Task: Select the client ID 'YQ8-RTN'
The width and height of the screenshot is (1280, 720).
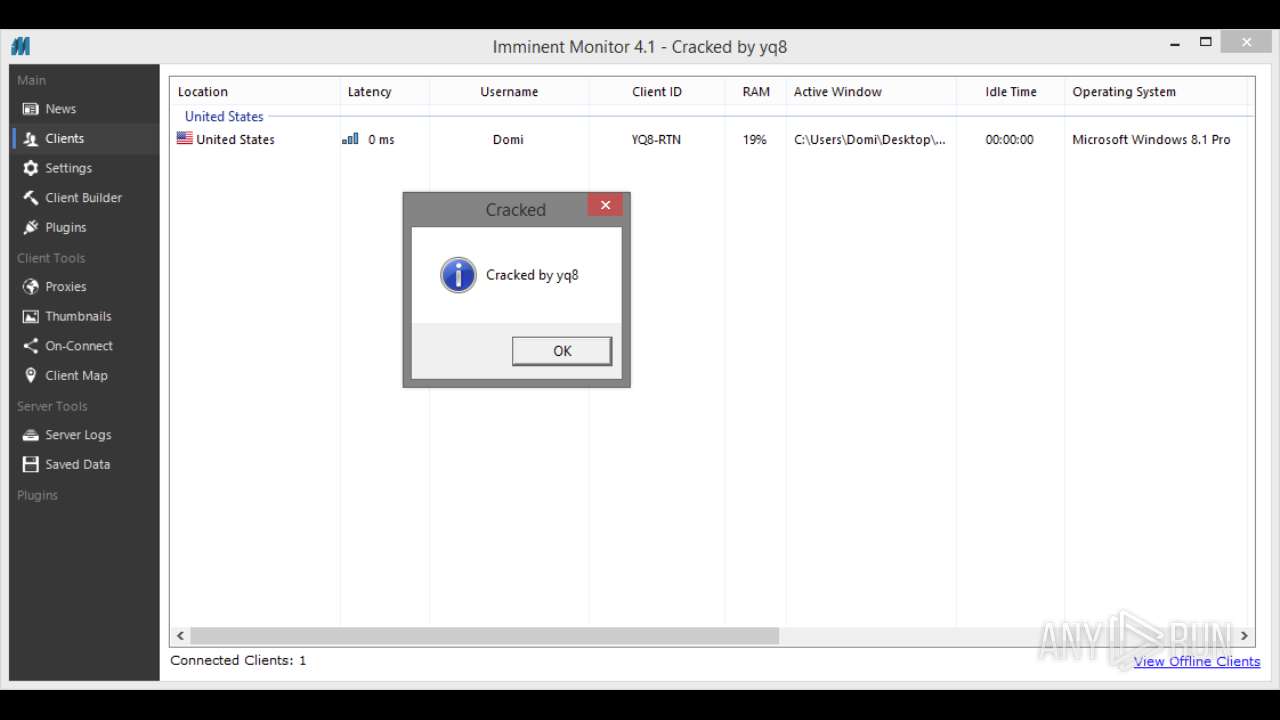Action: [x=656, y=139]
